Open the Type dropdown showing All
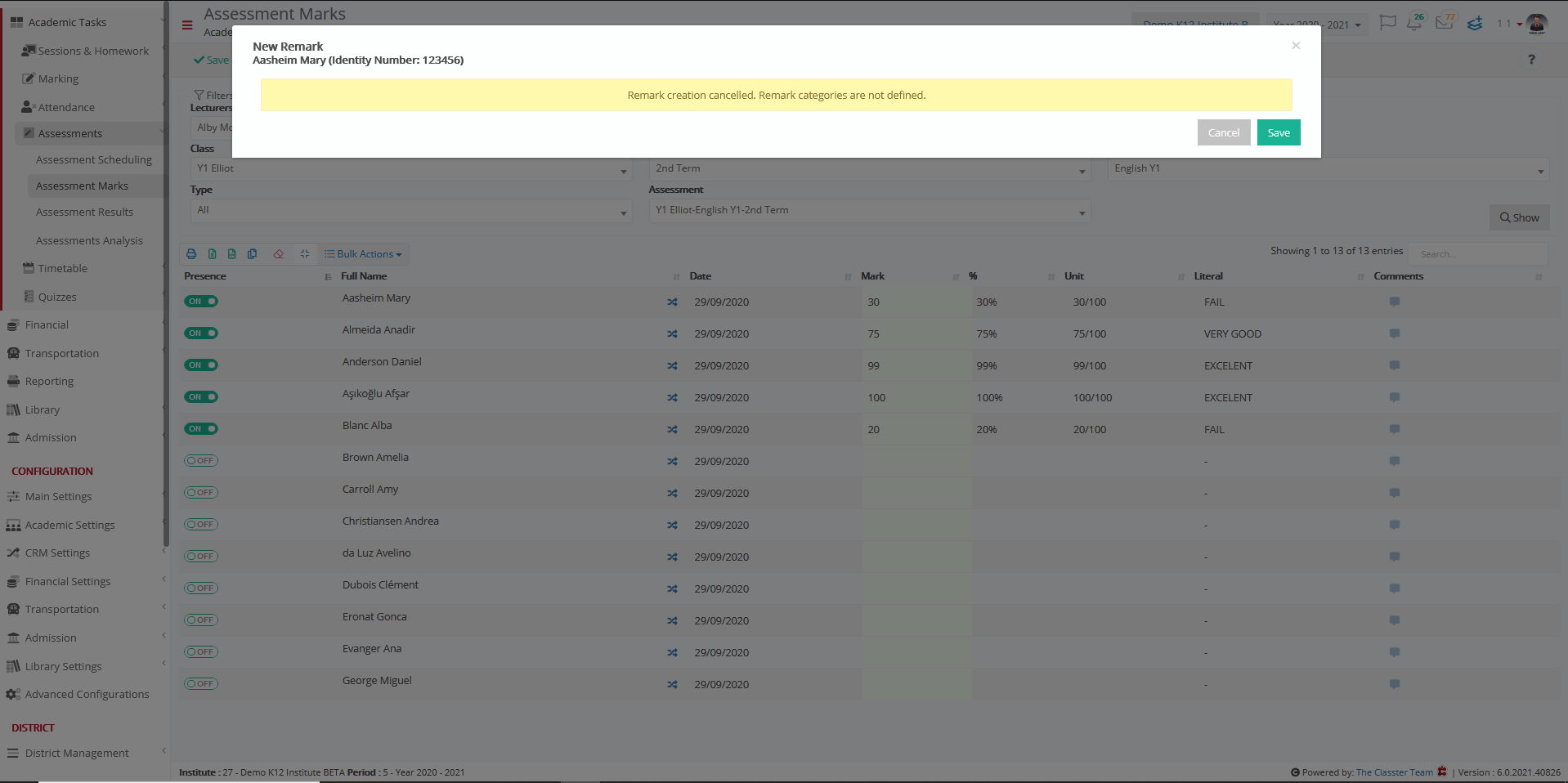The width and height of the screenshot is (1568, 783). click(411, 211)
